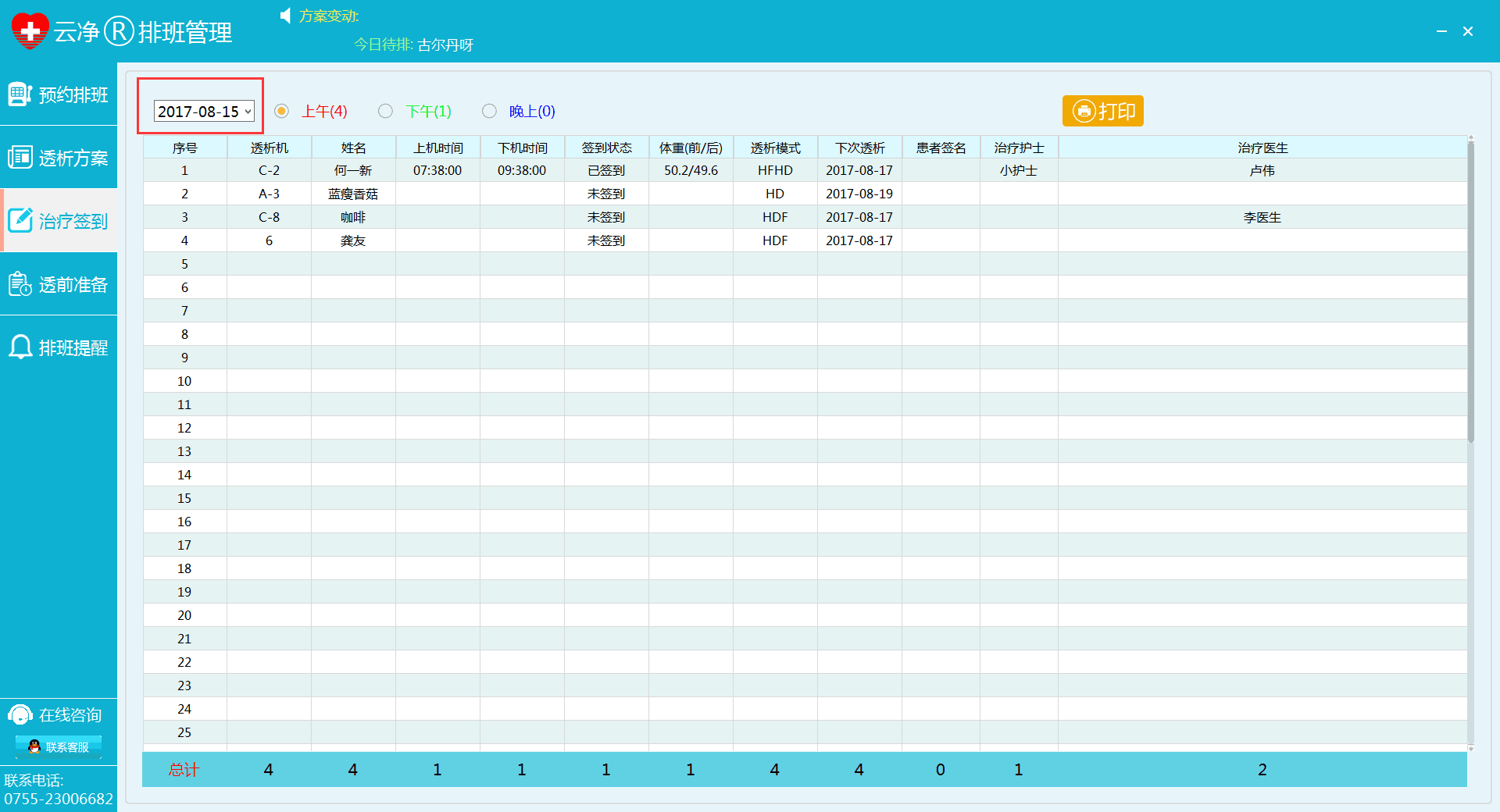Screen dimensions: 1500x812
Task: Click the red heart logo icon
Action: (x=30, y=31)
